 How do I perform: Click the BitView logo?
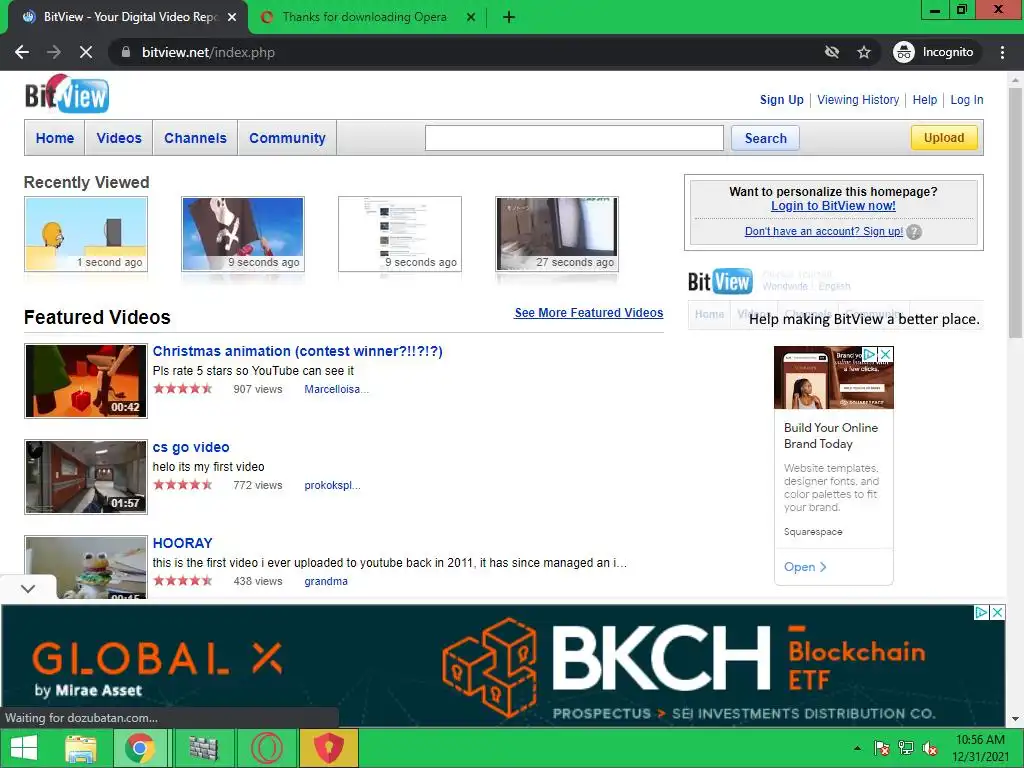click(x=67, y=95)
